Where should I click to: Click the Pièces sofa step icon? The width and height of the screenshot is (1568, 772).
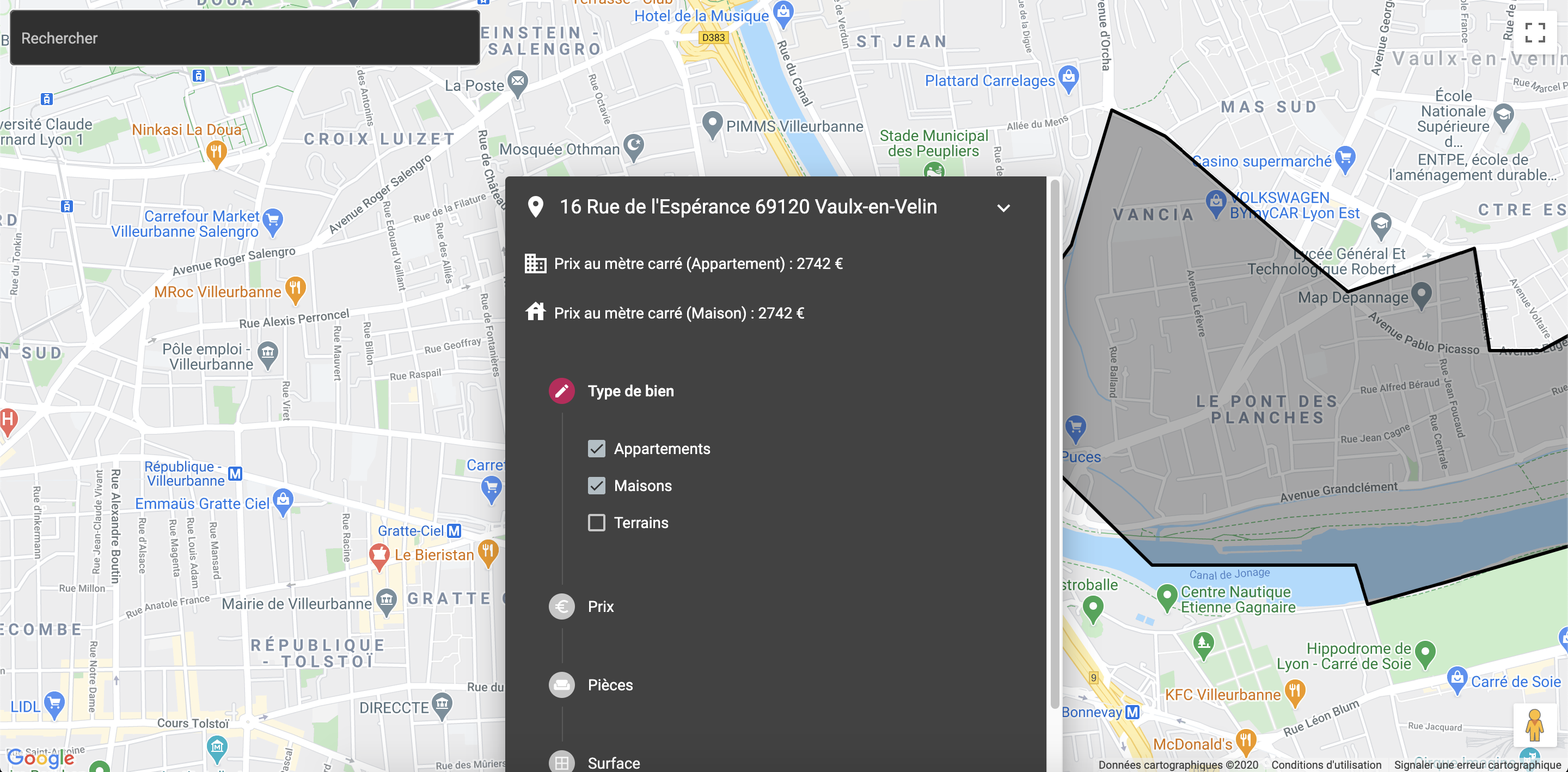pos(561,685)
